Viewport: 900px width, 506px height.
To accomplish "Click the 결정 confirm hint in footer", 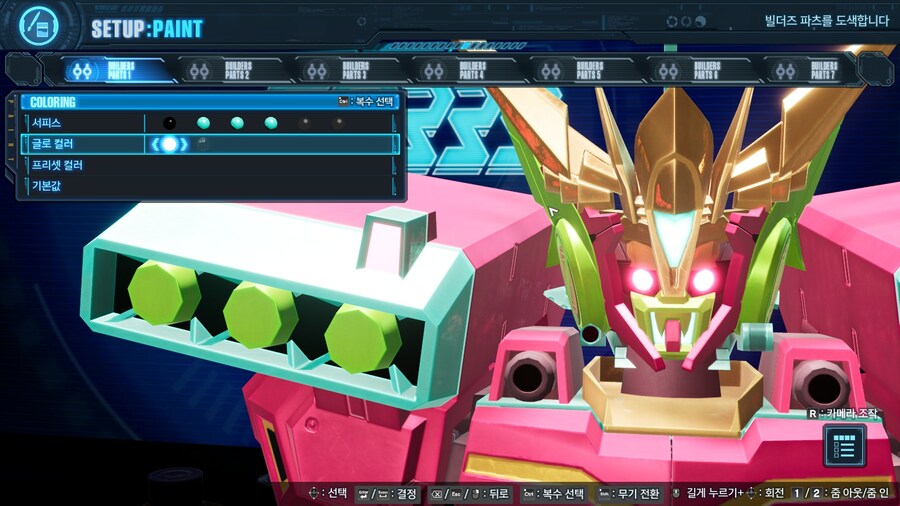I will [x=406, y=494].
